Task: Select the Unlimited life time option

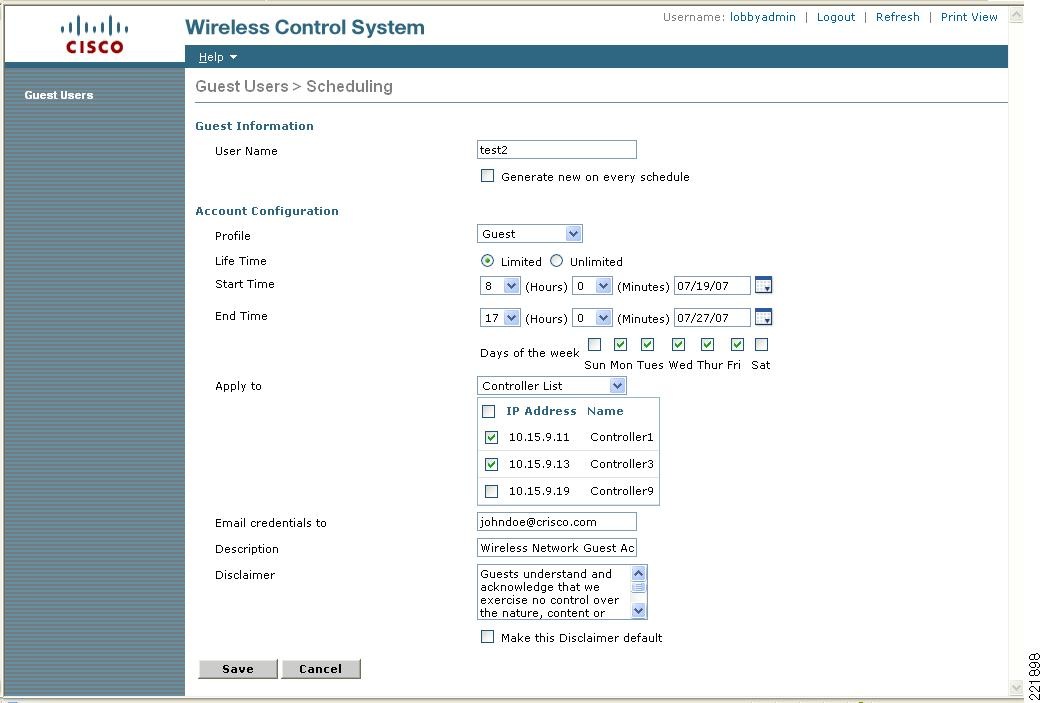Action: point(556,261)
